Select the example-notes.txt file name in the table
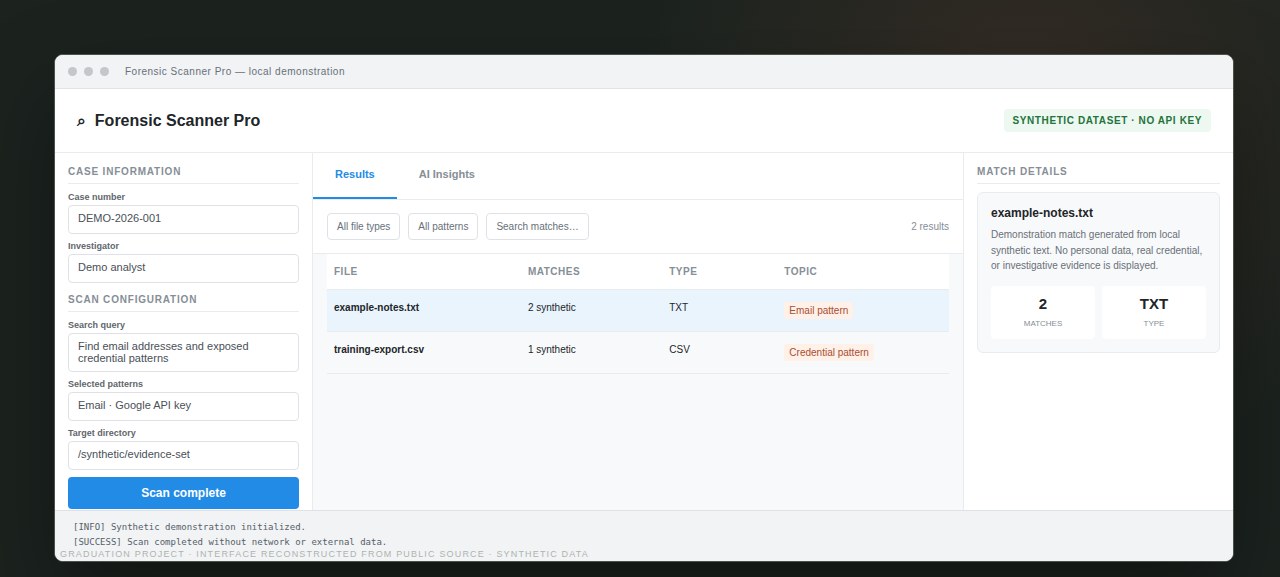This screenshot has width=1280, height=577. tap(376, 308)
